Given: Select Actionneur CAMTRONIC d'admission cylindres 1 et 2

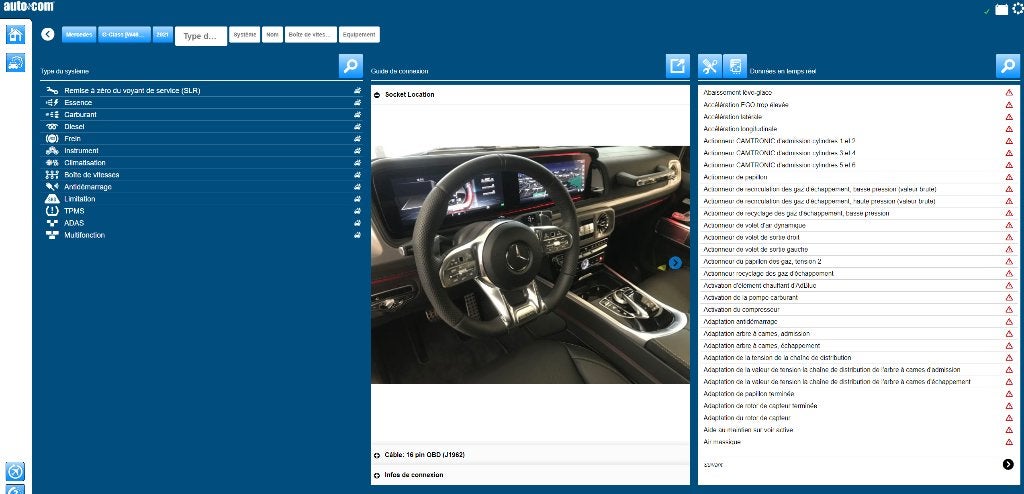Looking at the screenshot, I should pos(858,141).
